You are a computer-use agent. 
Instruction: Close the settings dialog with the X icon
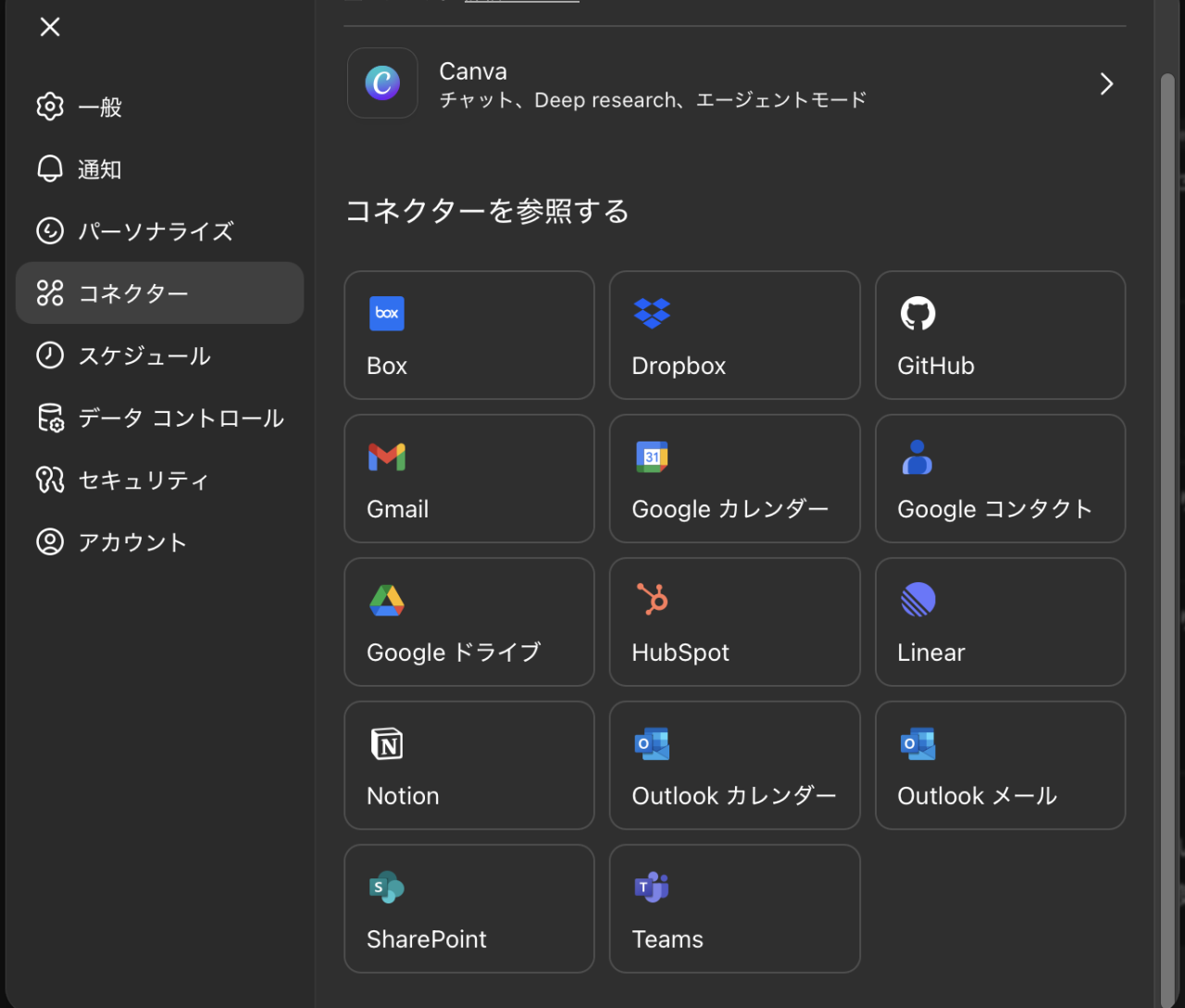[50, 27]
